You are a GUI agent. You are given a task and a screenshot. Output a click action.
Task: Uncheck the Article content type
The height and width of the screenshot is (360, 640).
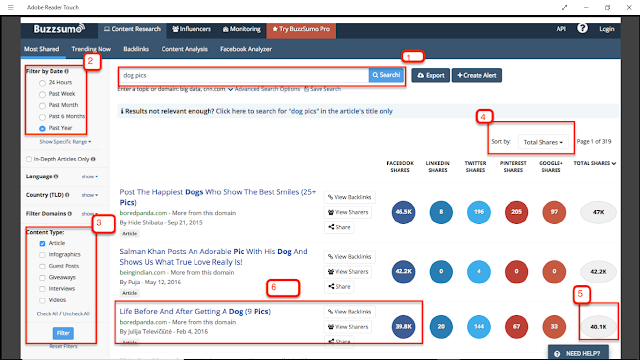tap(42, 244)
